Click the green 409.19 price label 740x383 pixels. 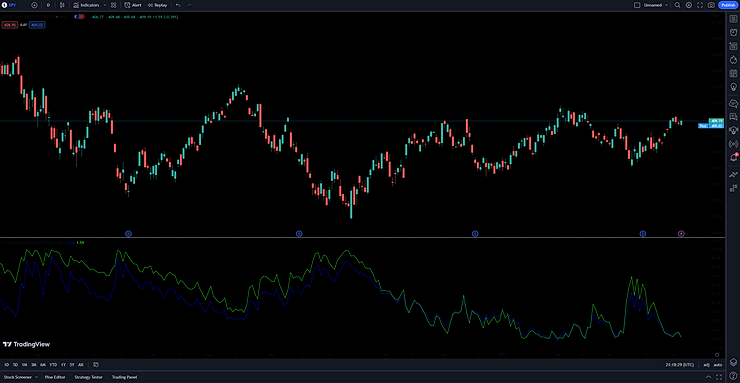point(717,121)
